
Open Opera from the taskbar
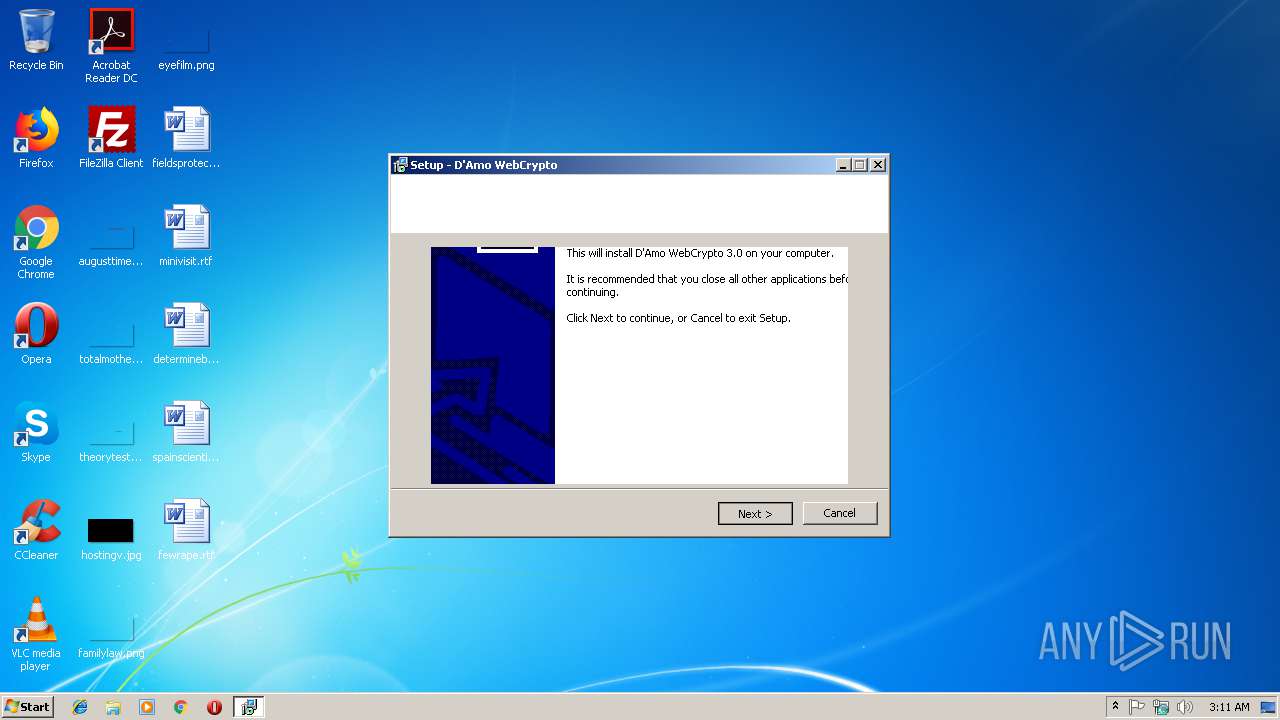(214, 707)
